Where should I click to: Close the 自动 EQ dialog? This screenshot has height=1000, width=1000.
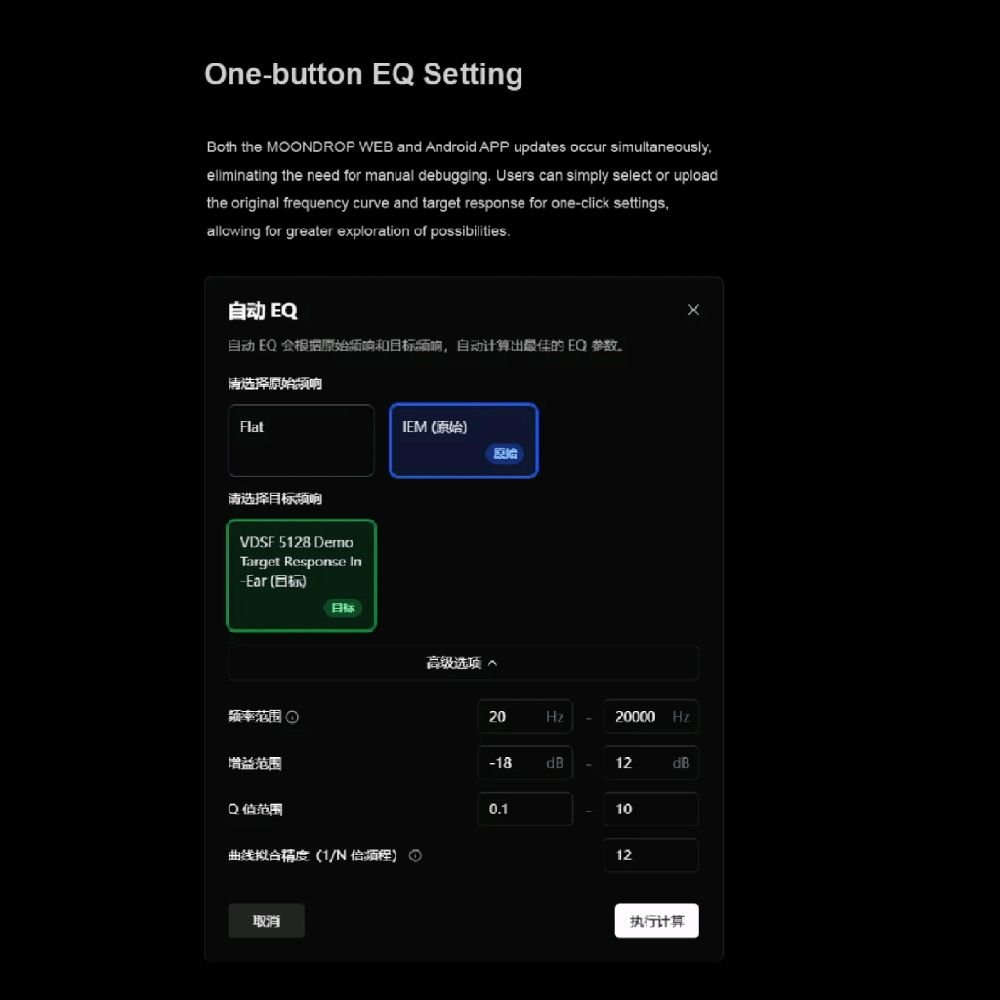(693, 310)
